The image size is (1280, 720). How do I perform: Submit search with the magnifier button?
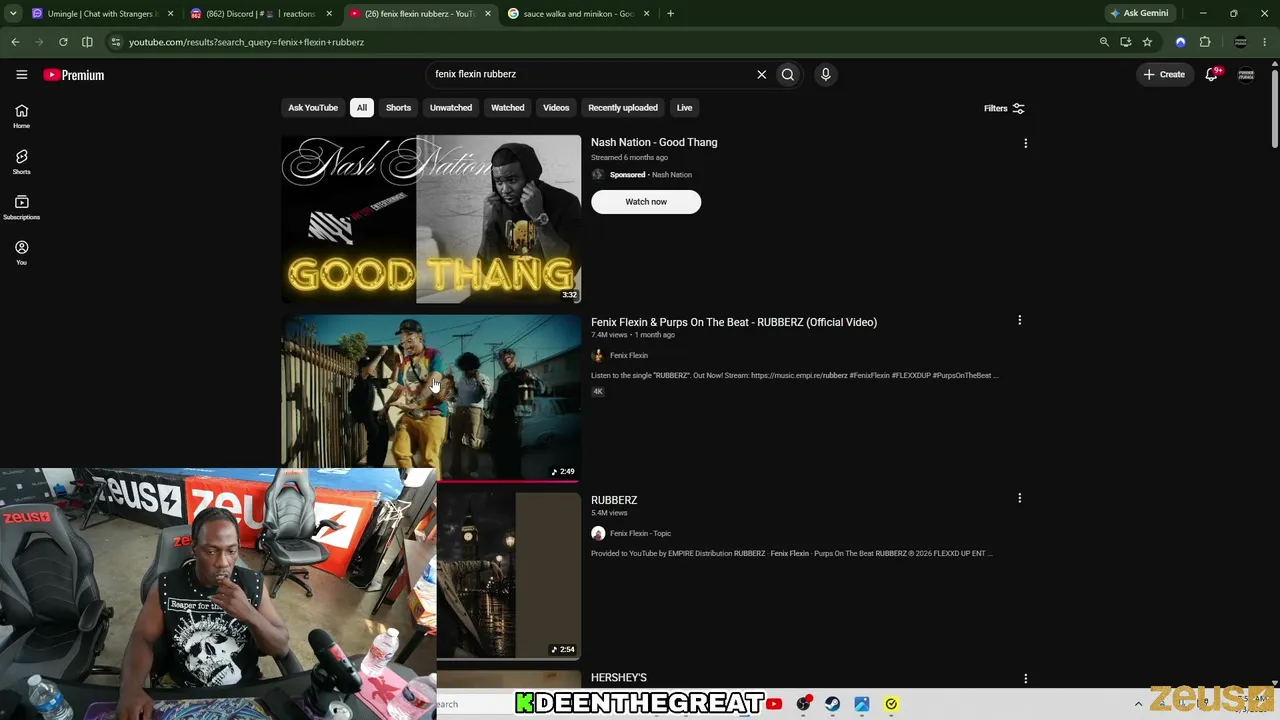tap(788, 74)
